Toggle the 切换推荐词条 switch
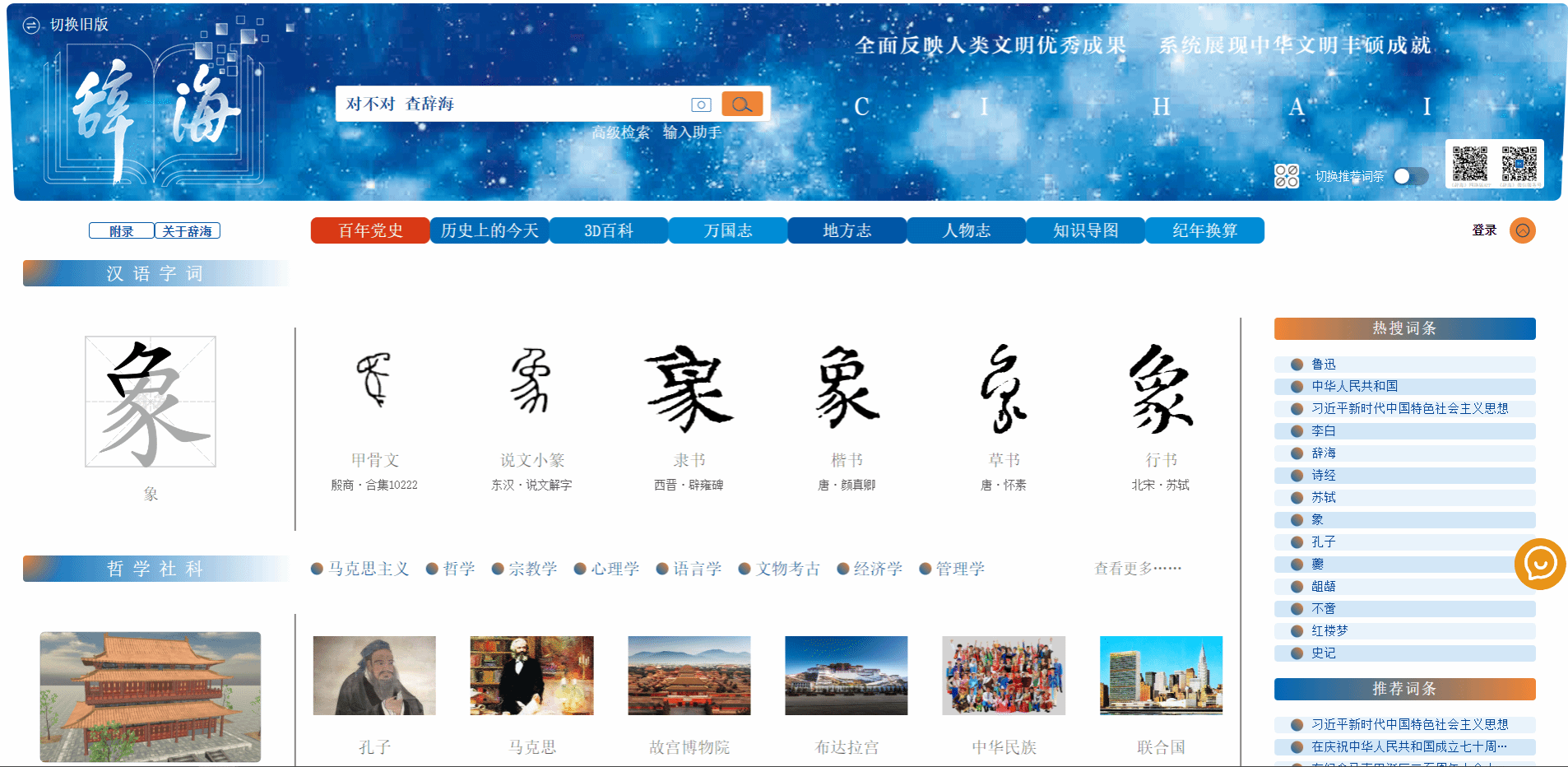This screenshot has height=767, width=1568. tap(1410, 176)
